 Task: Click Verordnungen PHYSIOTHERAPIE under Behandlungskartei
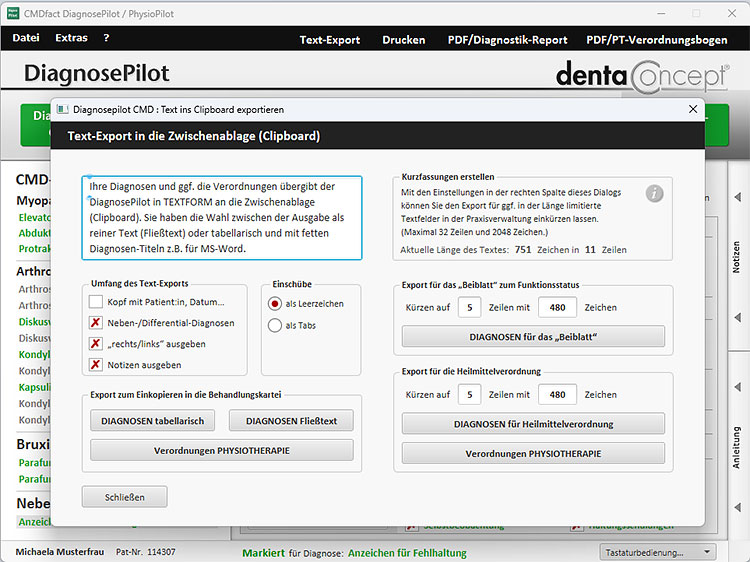222,451
